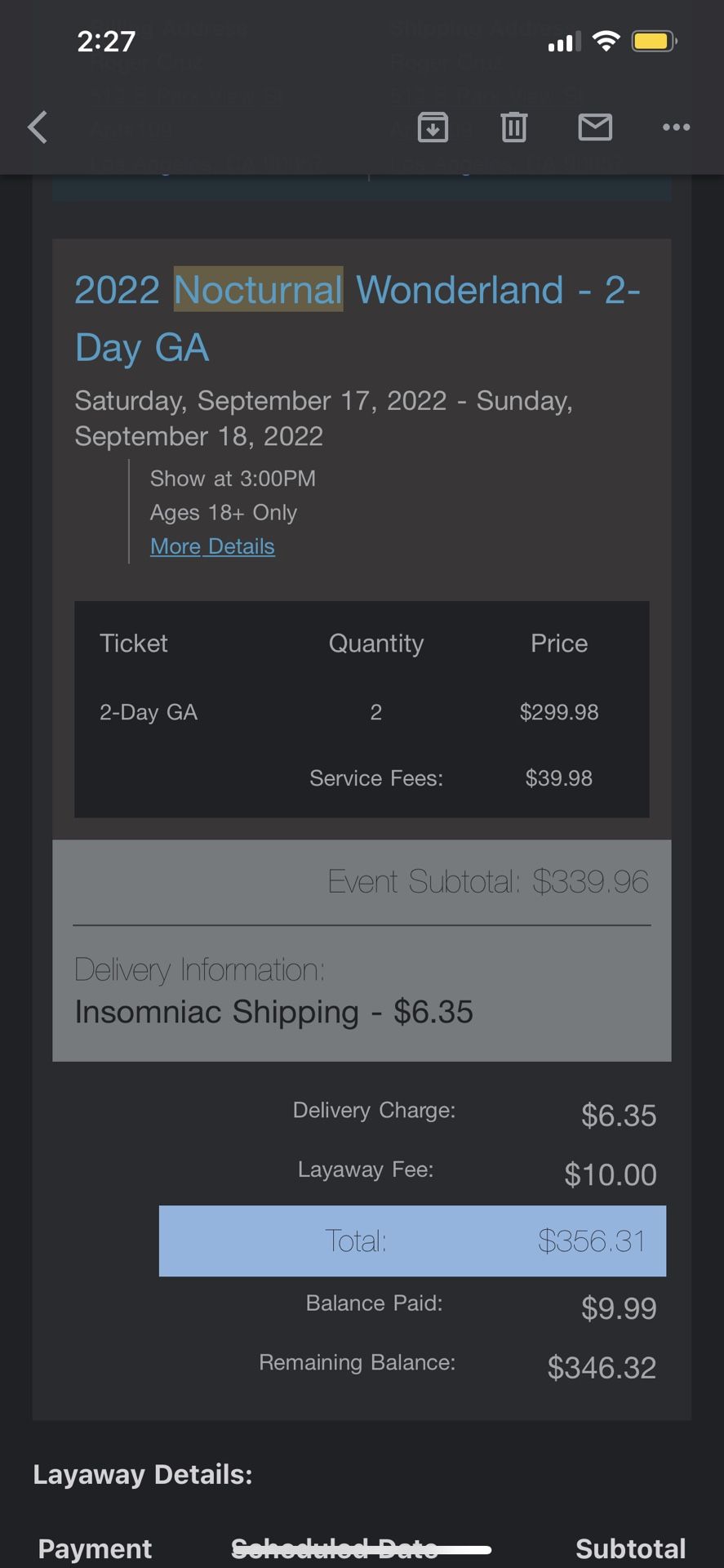Tap the Event Subtotal $339.96 line
724x1568 pixels.
(x=487, y=882)
